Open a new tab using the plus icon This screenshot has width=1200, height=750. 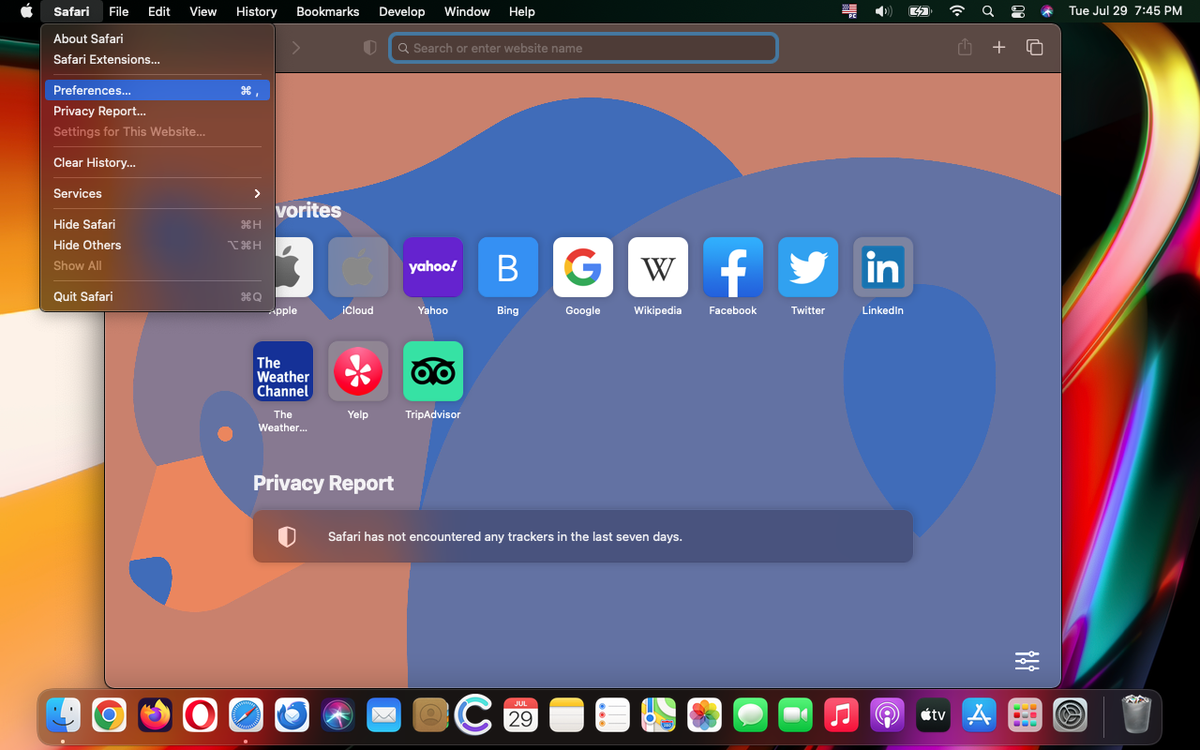tap(998, 47)
